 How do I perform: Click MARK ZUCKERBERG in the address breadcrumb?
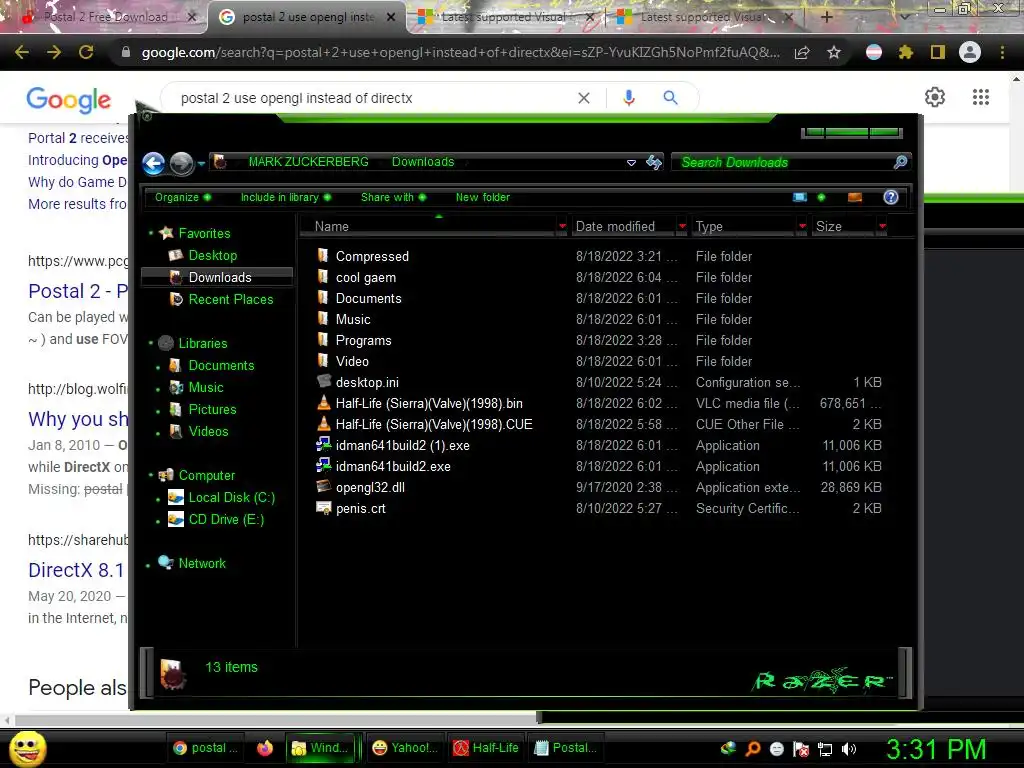pyautogui.click(x=308, y=162)
